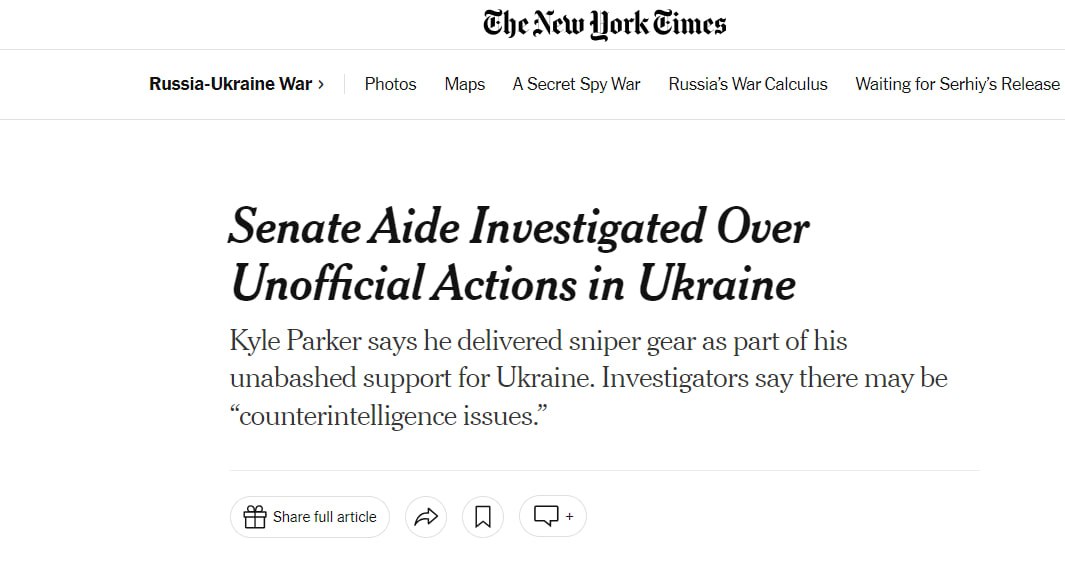
Task: Open comments via the speech bubble icon
Action: (546, 516)
